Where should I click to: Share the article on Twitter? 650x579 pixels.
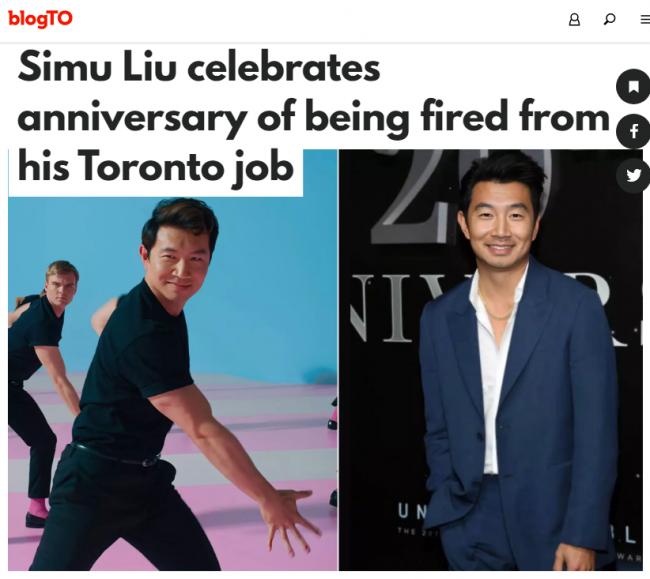point(633,176)
